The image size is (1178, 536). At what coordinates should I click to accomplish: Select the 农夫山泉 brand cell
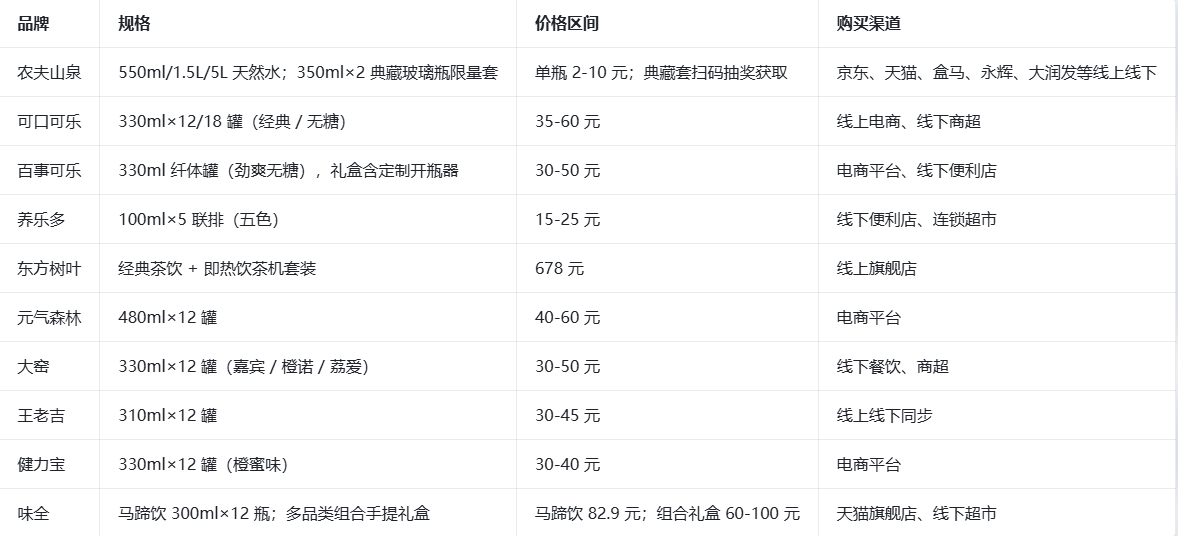(x=50, y=72)
